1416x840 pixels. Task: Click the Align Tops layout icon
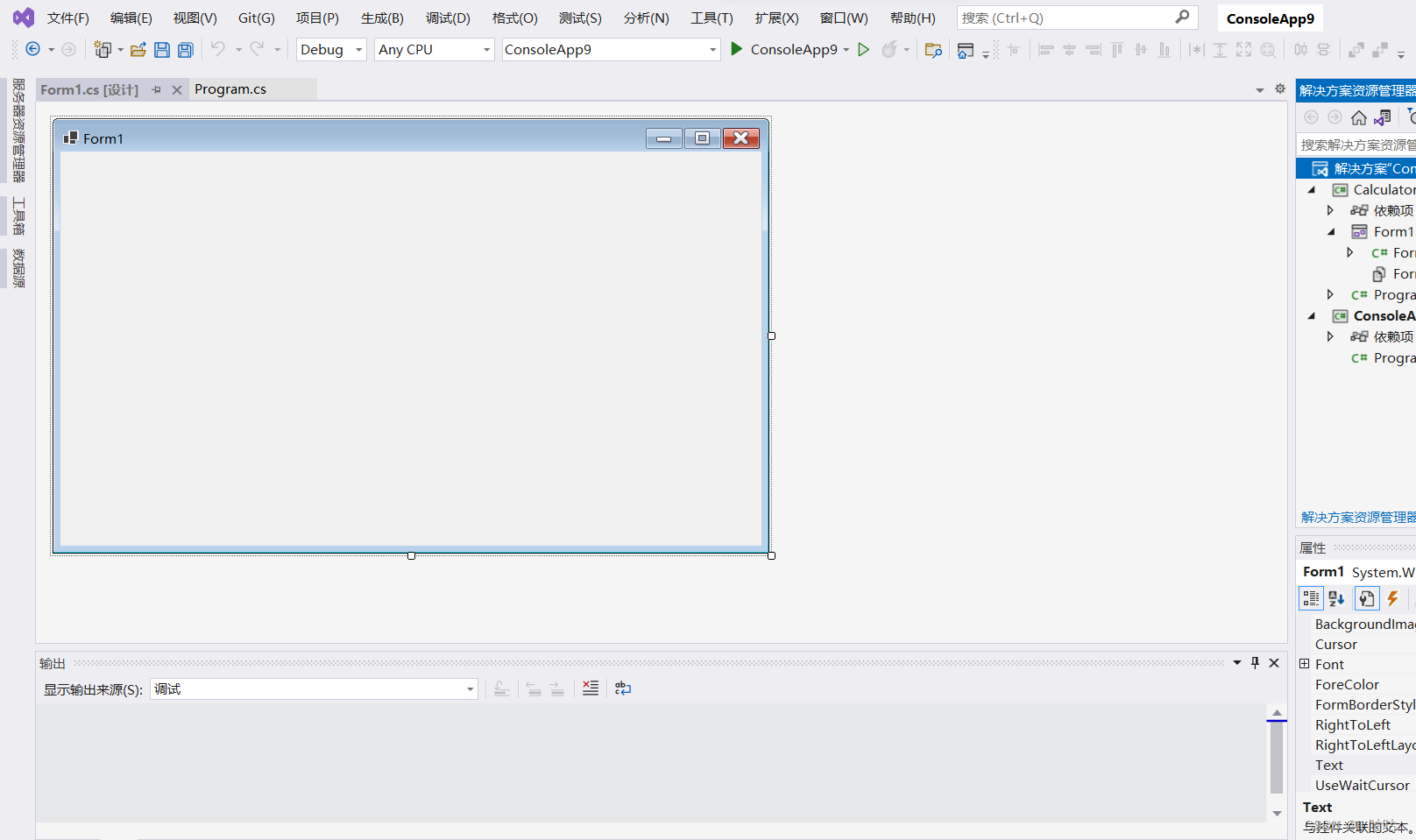pos(1116,50)
